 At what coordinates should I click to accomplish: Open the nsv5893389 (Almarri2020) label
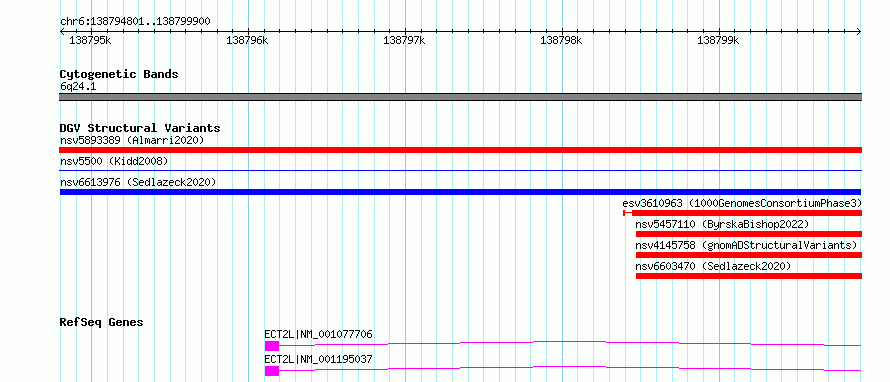pos(132,140)
